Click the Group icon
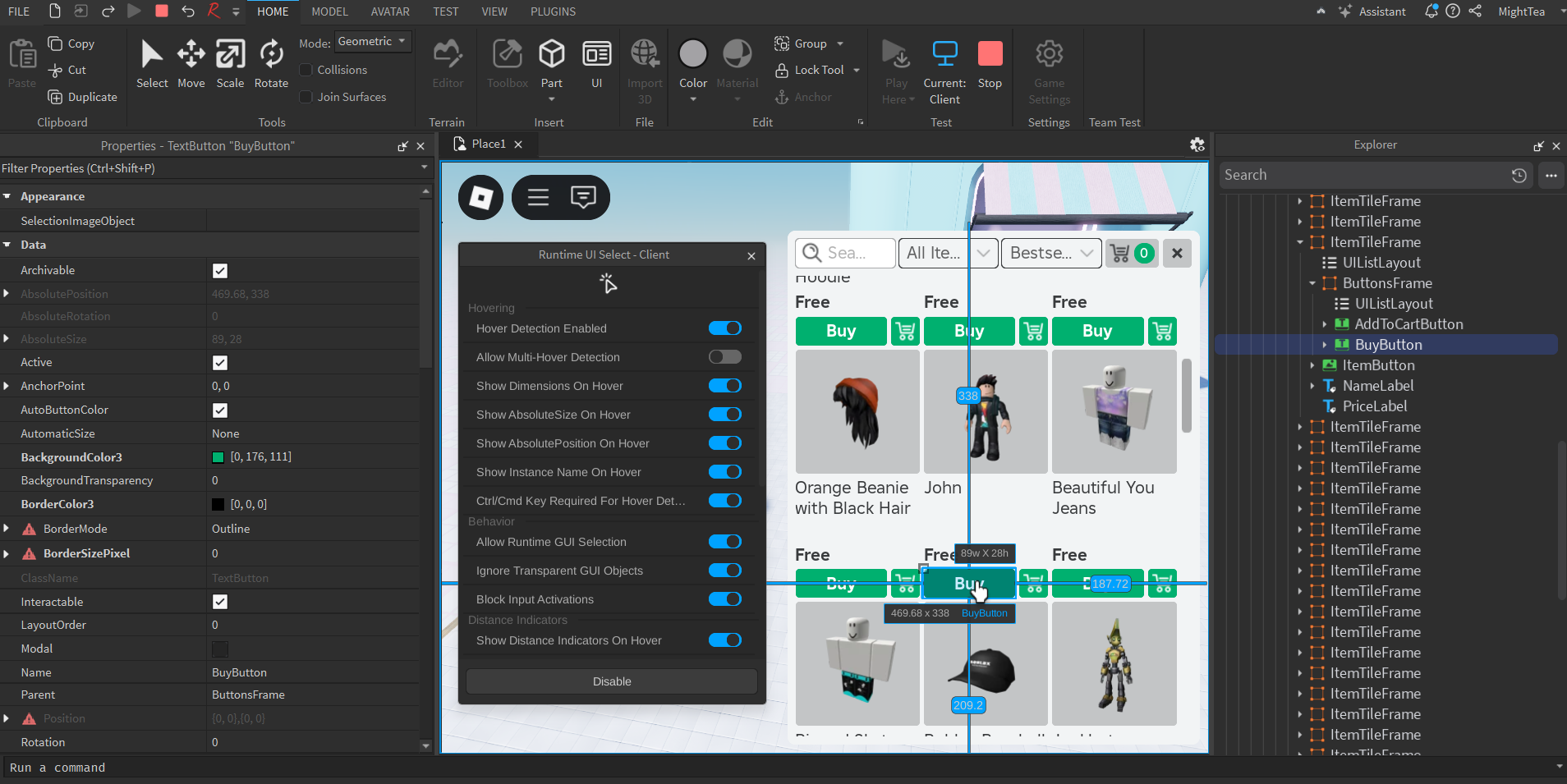 click(782, 44)
